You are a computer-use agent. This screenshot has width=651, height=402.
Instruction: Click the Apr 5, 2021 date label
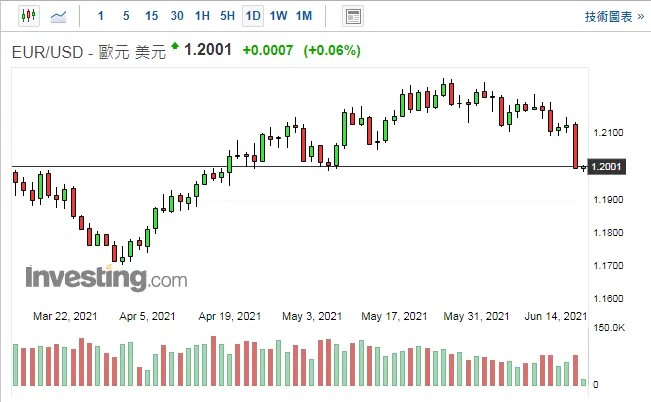coord(147,316)
